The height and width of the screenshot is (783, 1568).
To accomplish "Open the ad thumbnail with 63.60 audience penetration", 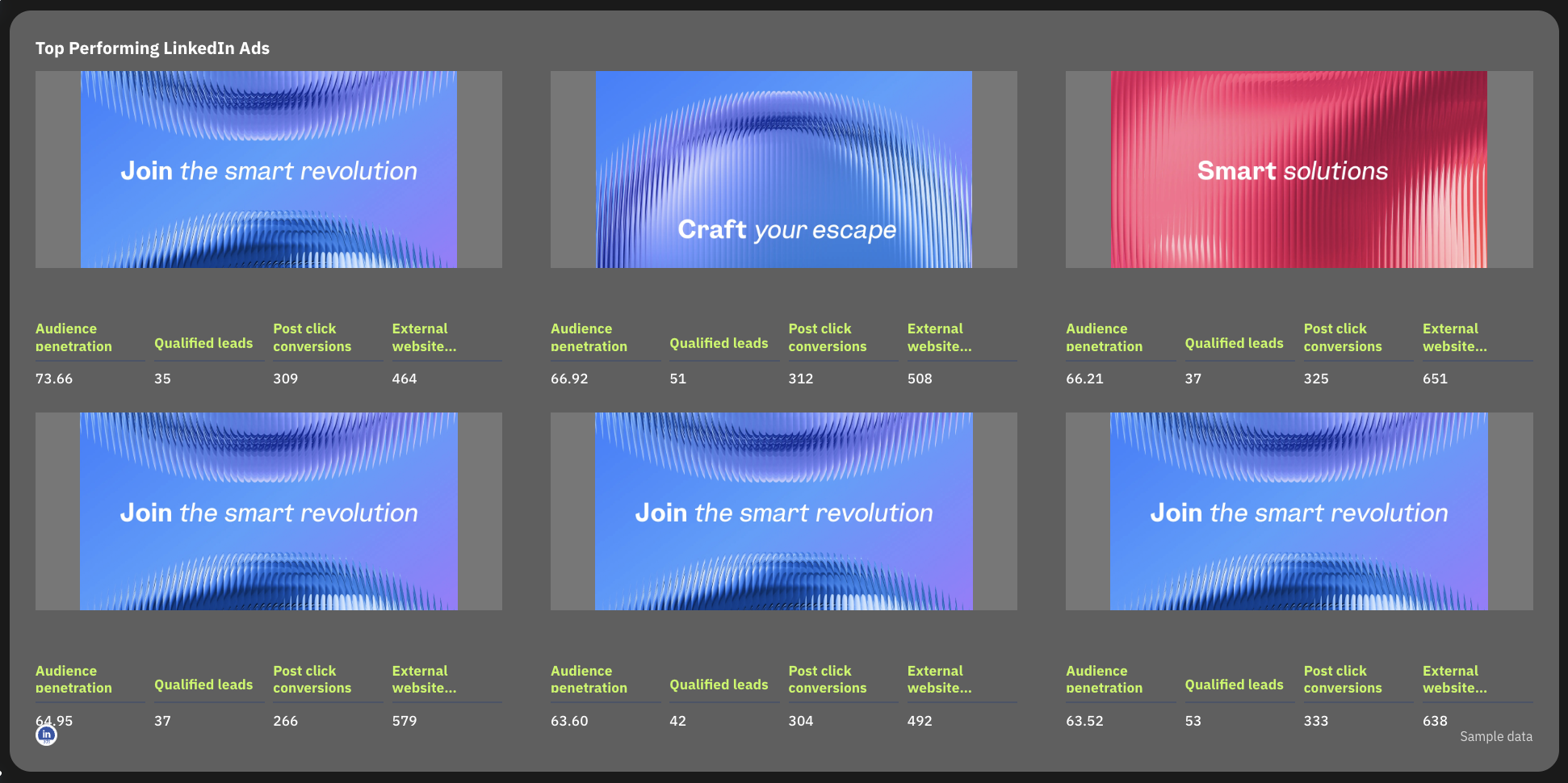I will point(783,511).
